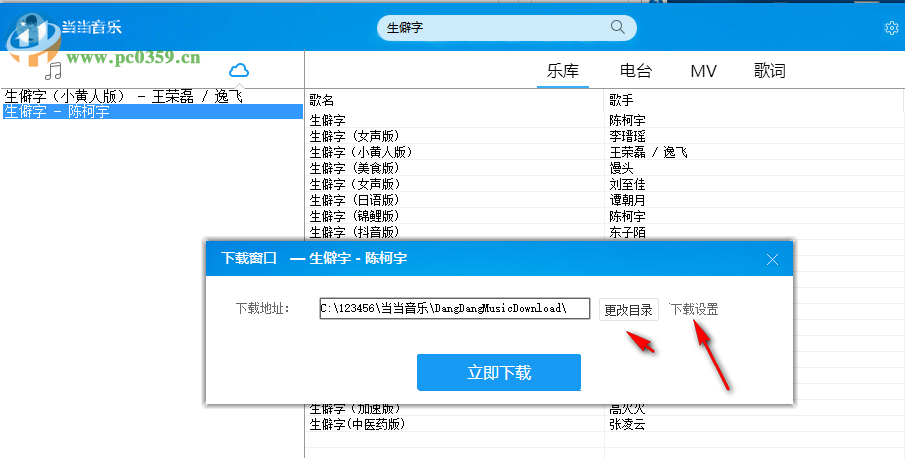905x458 pixels.
Task: Click the search magnifier icon
Action: (618, 27)
